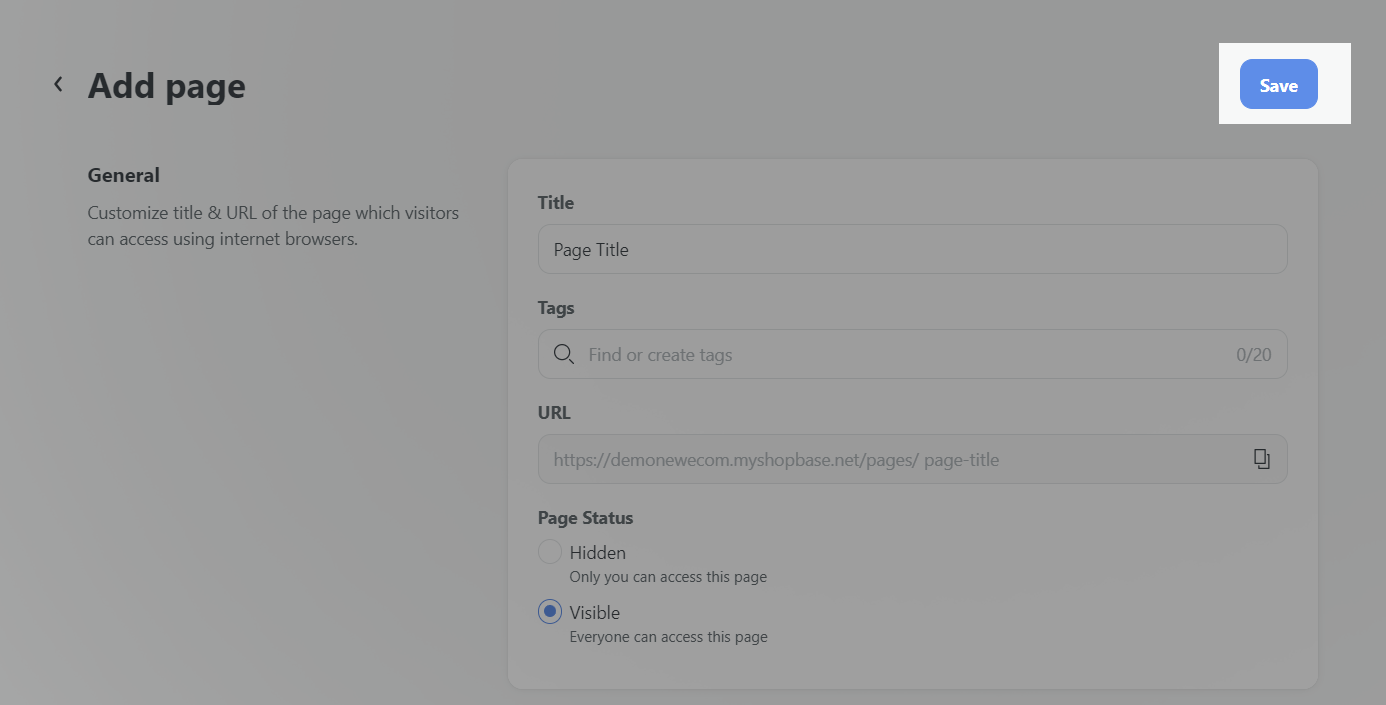Screen dimensions: 1386x705
Task: Click the 'Tags' field label
Action: pos(556,308)
